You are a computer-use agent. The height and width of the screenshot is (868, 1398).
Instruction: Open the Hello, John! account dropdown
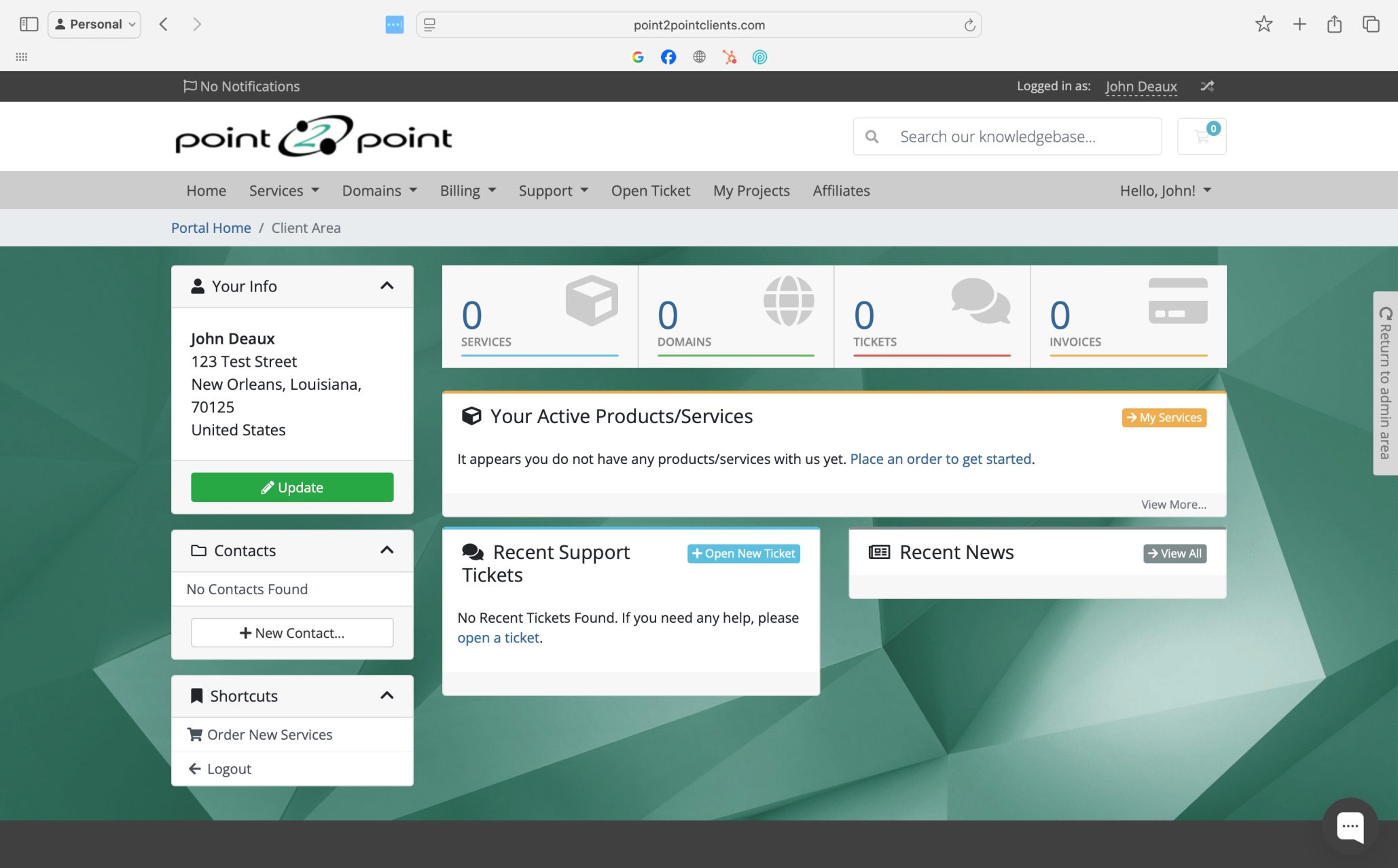(x=1165, y=191)
